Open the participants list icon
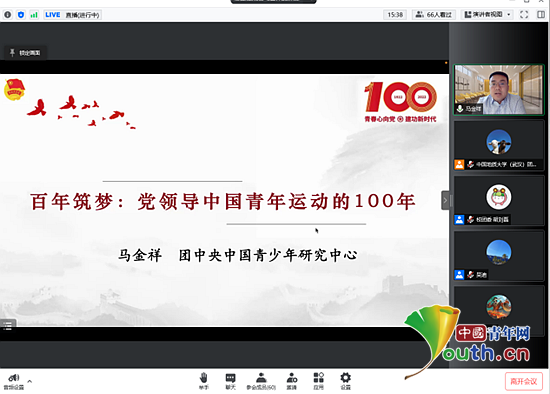Screen dimensions: 550x394 (261, 381)
